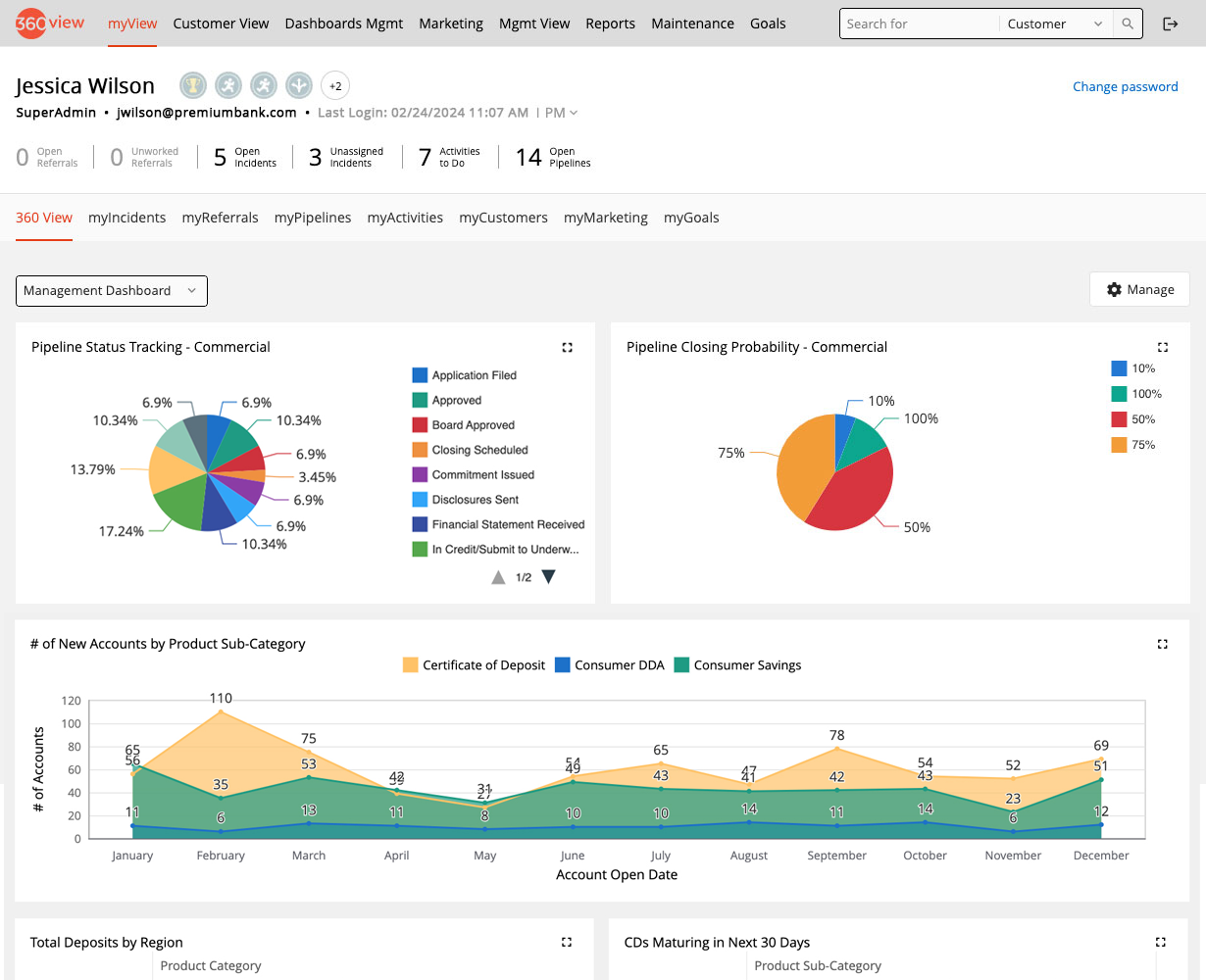Switch to the myPipelines tab

(x=313, y=218)
